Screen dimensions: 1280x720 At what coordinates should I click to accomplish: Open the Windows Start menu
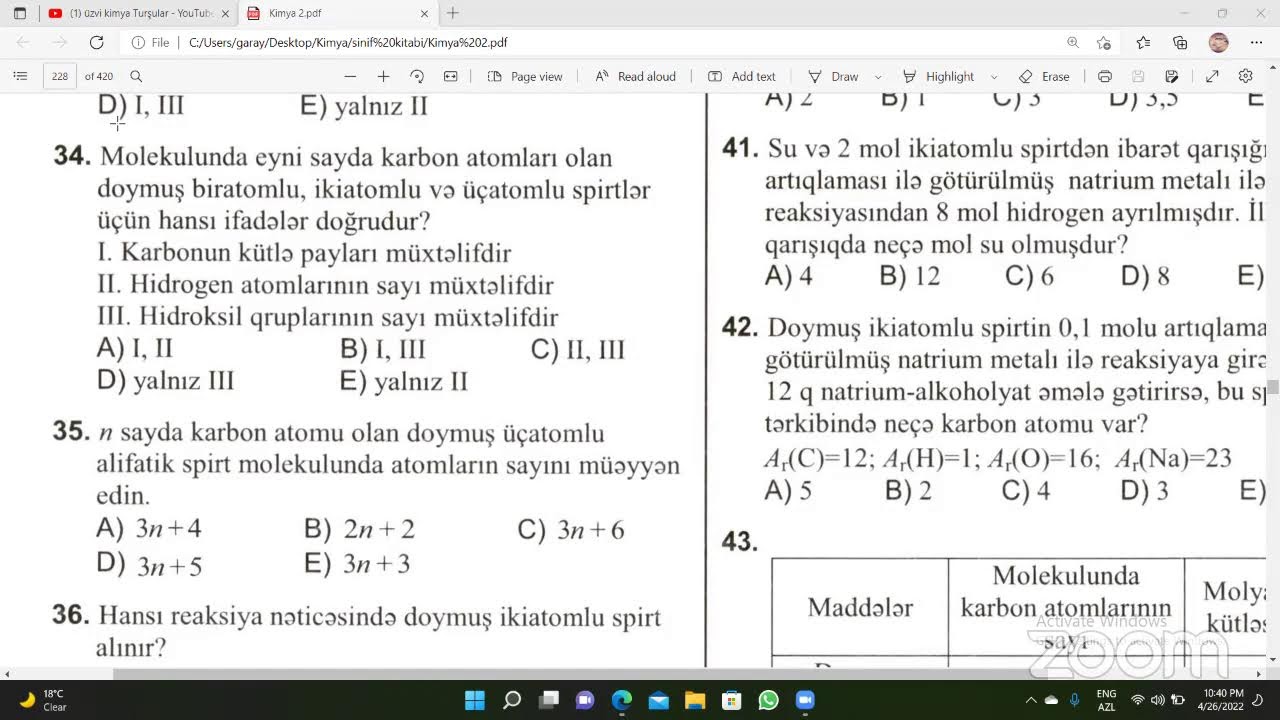[x=475, y=700]
